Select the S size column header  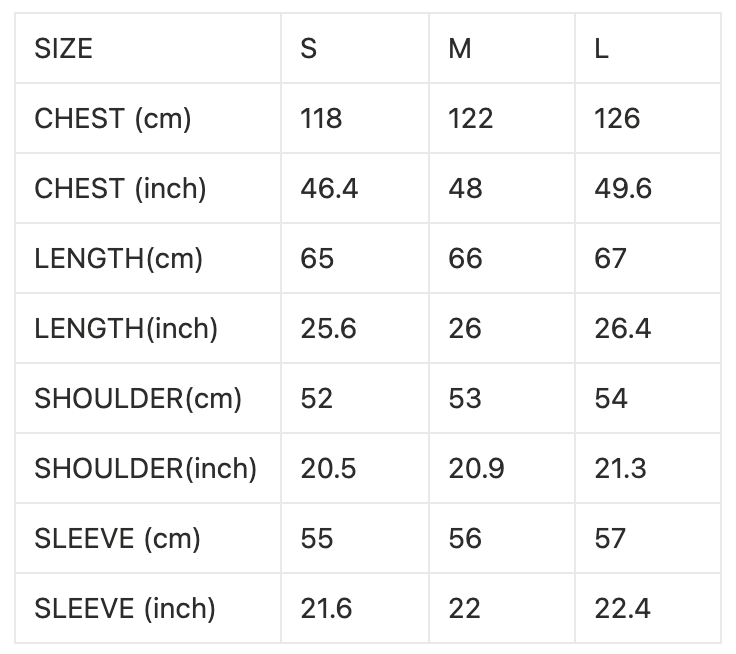[x=309, y=48]
